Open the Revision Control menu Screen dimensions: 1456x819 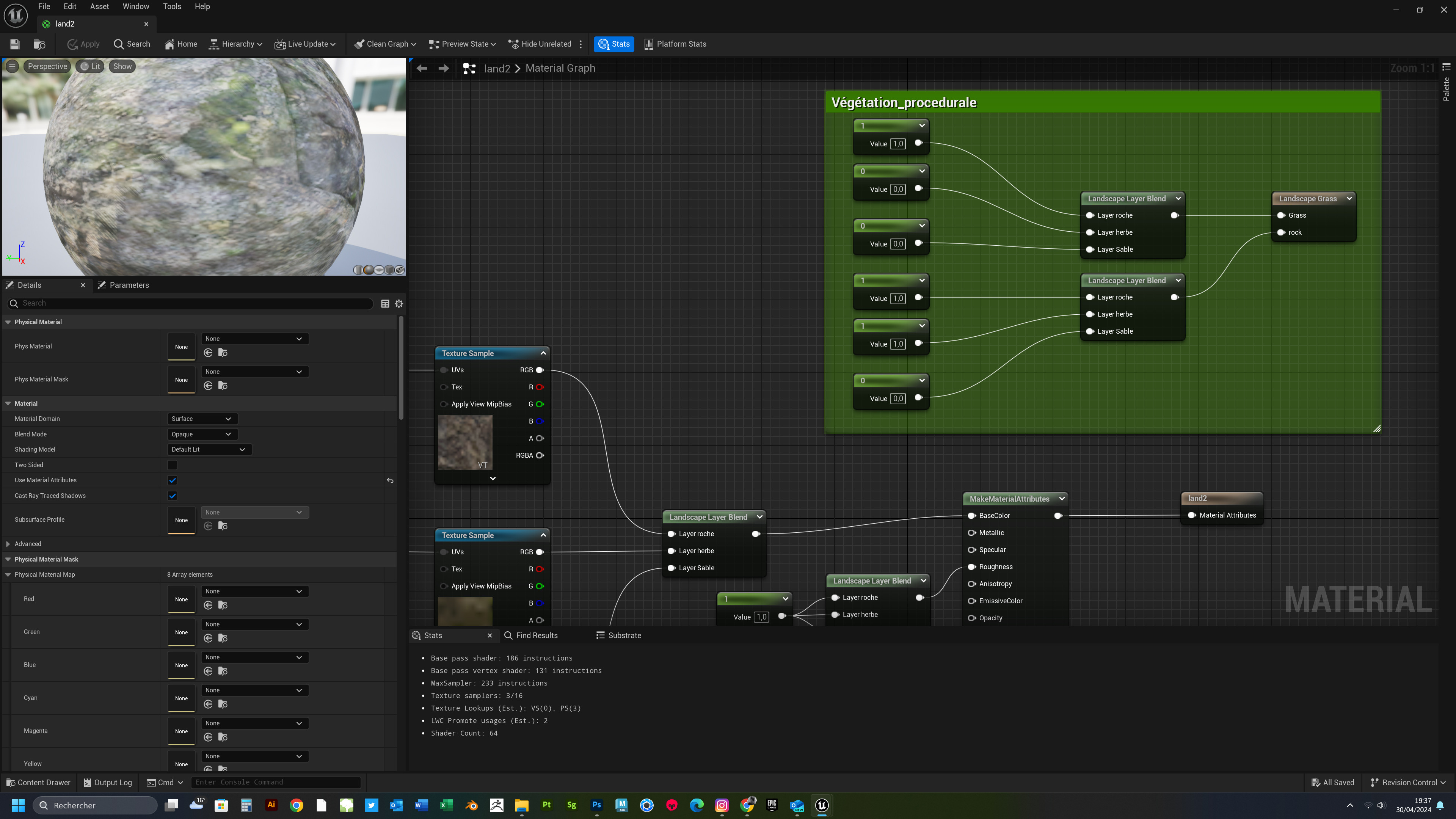1408,782
